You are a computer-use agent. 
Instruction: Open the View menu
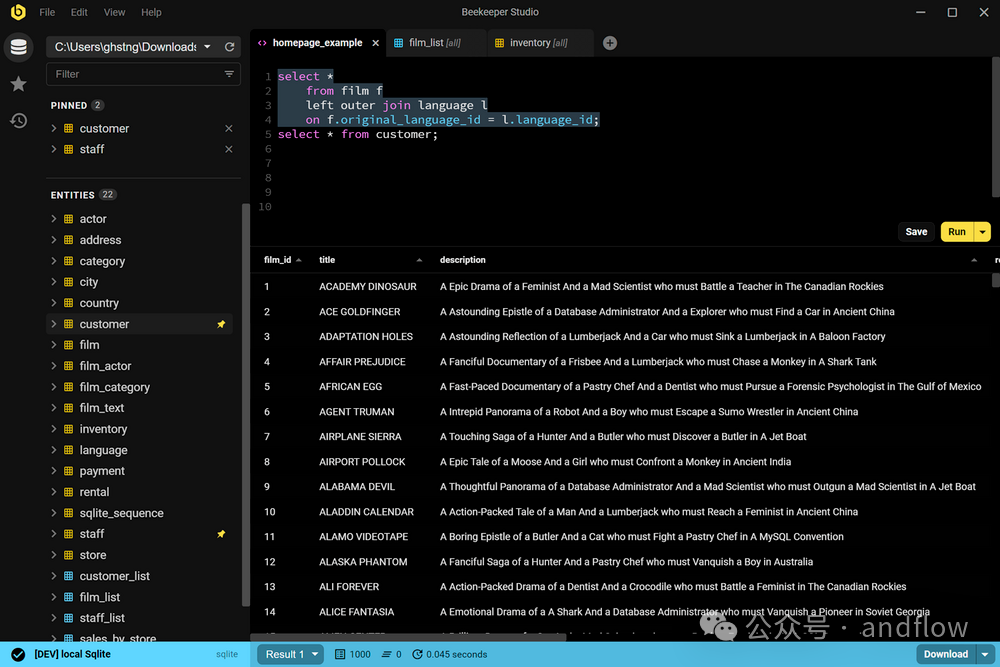(114, 12)
